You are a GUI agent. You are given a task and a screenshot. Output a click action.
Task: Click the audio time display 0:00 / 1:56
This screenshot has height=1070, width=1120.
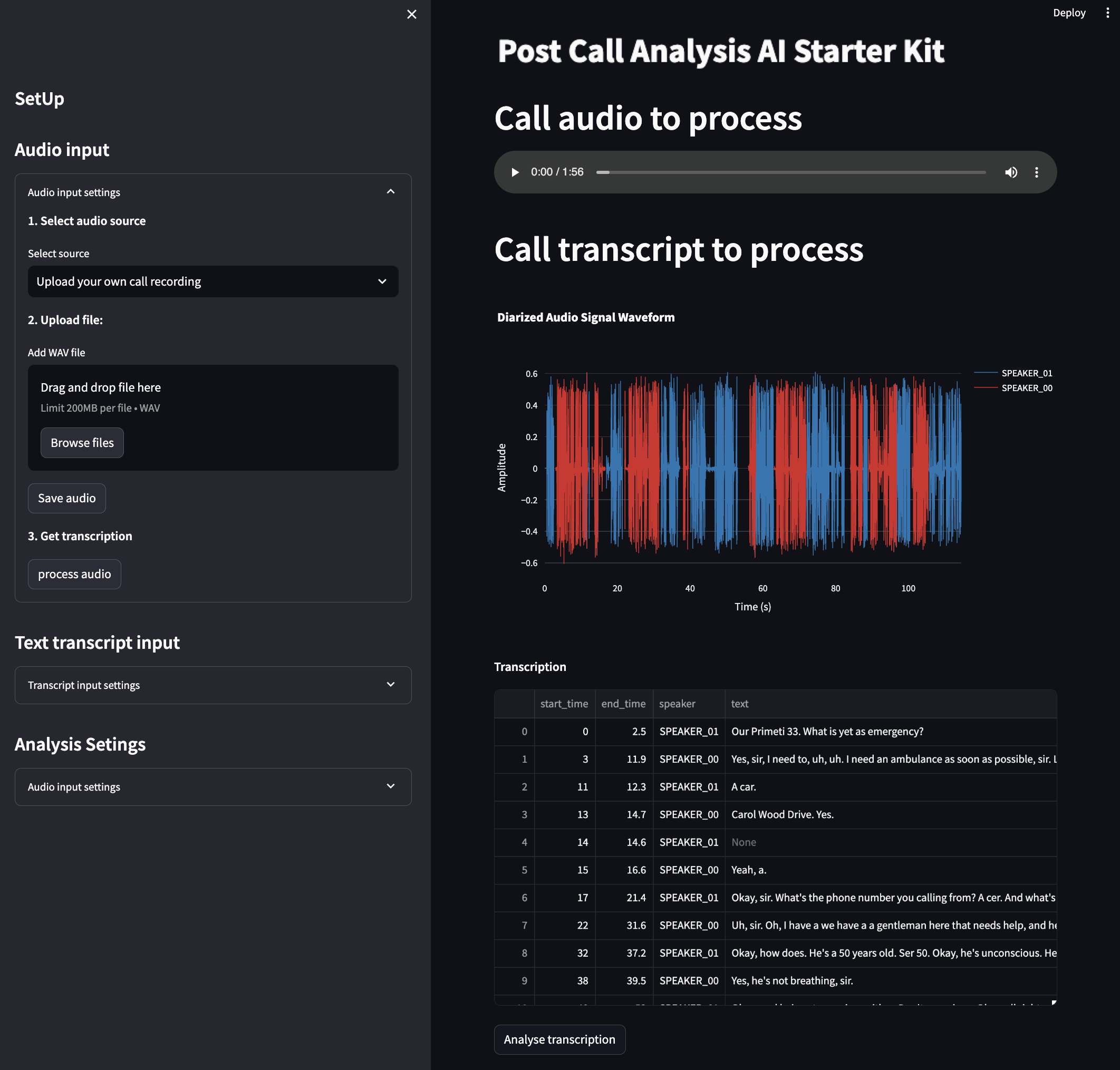click(x=557, y=172)
